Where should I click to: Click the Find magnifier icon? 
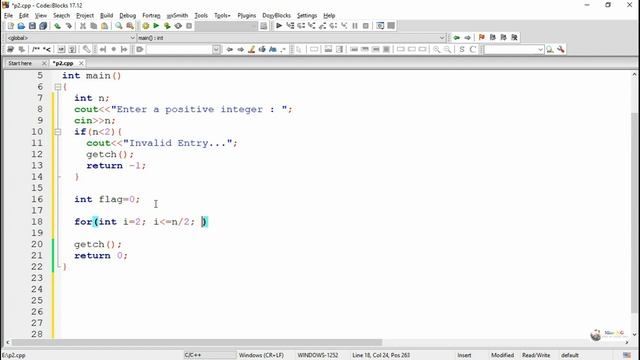coord(119,26)
